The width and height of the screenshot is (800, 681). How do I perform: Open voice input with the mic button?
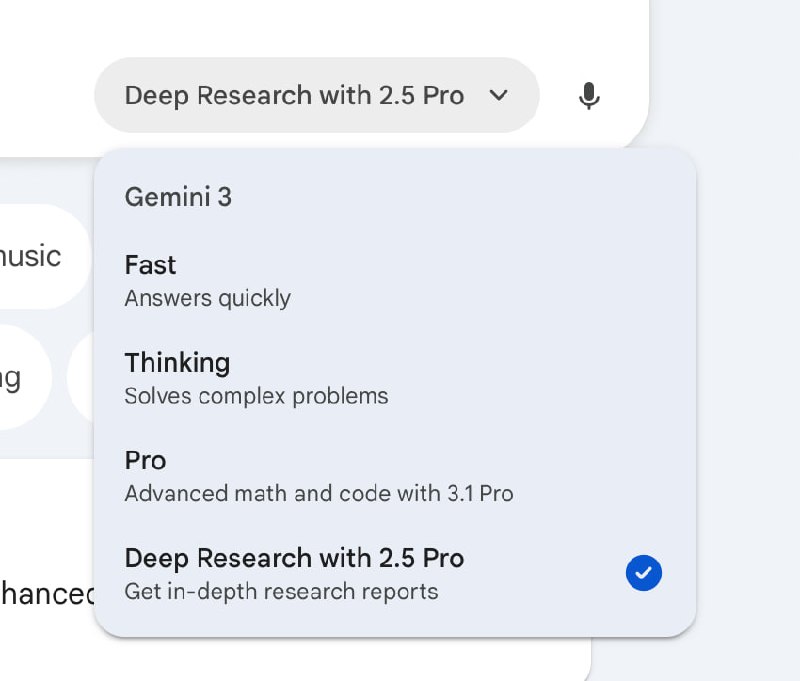tap(589, 95)
